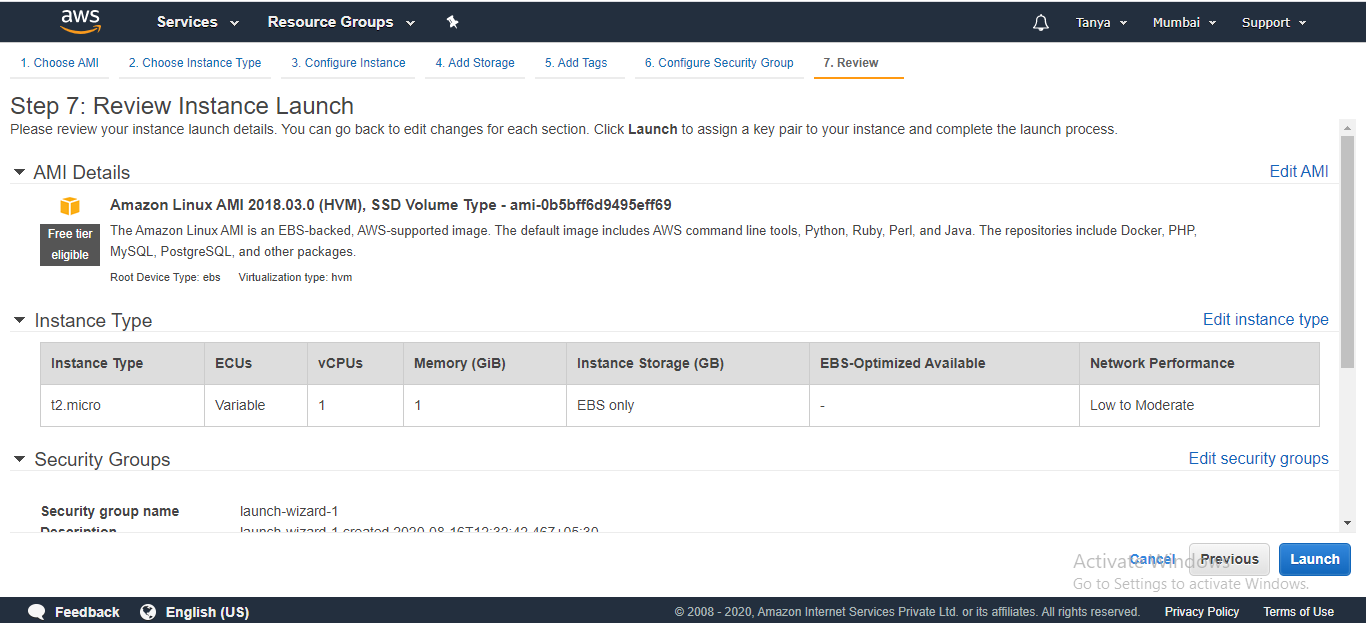The width and height of the screenshot is (1366, 623).
Task: Click the launch-wizard-1 security group name
Action: coord(289,511)
